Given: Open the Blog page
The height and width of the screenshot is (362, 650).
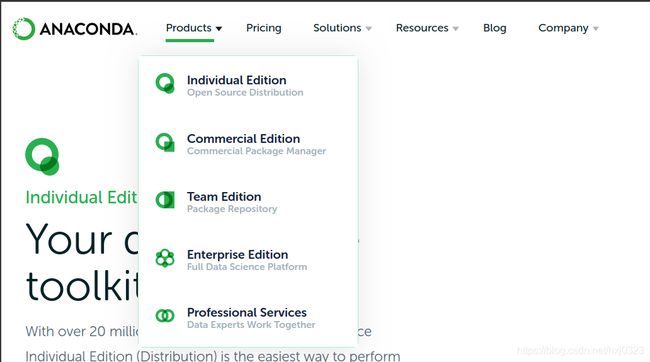Looking at the screenshot, I should click(x=495, y=28).
